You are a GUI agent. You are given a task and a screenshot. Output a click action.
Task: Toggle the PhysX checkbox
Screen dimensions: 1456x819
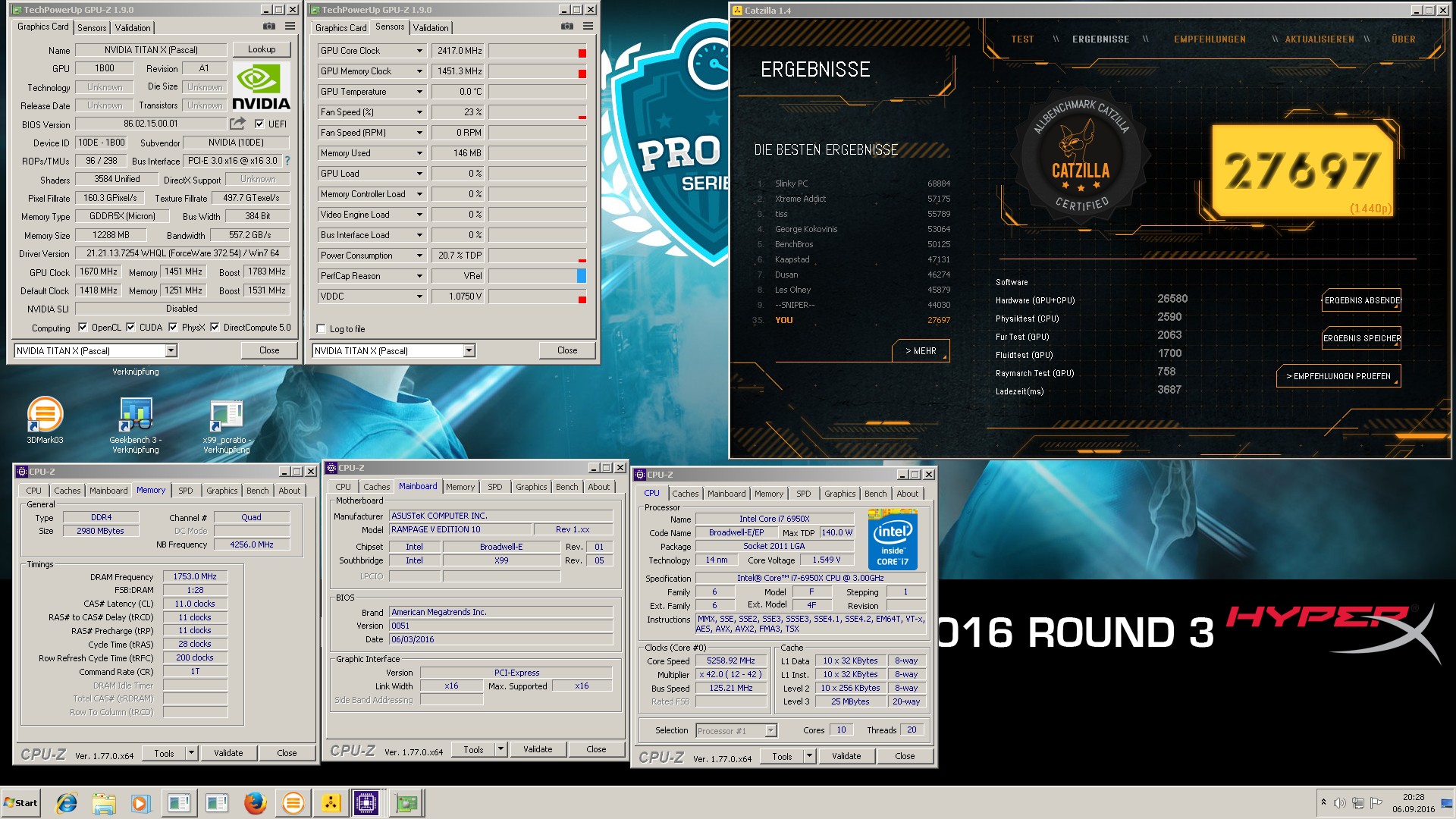pos(173,328)
